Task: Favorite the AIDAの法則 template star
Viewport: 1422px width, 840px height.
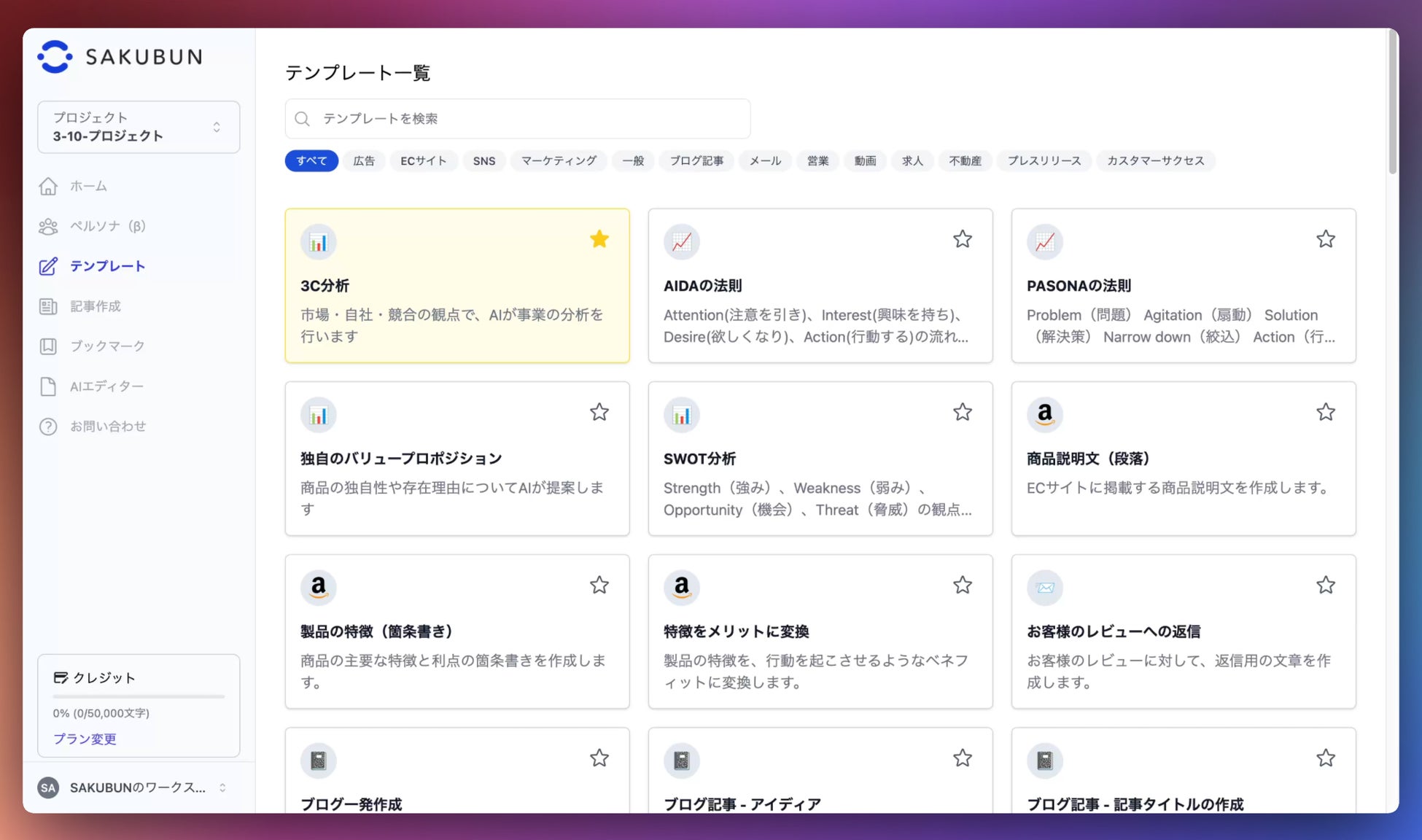Action: [963, 239]
